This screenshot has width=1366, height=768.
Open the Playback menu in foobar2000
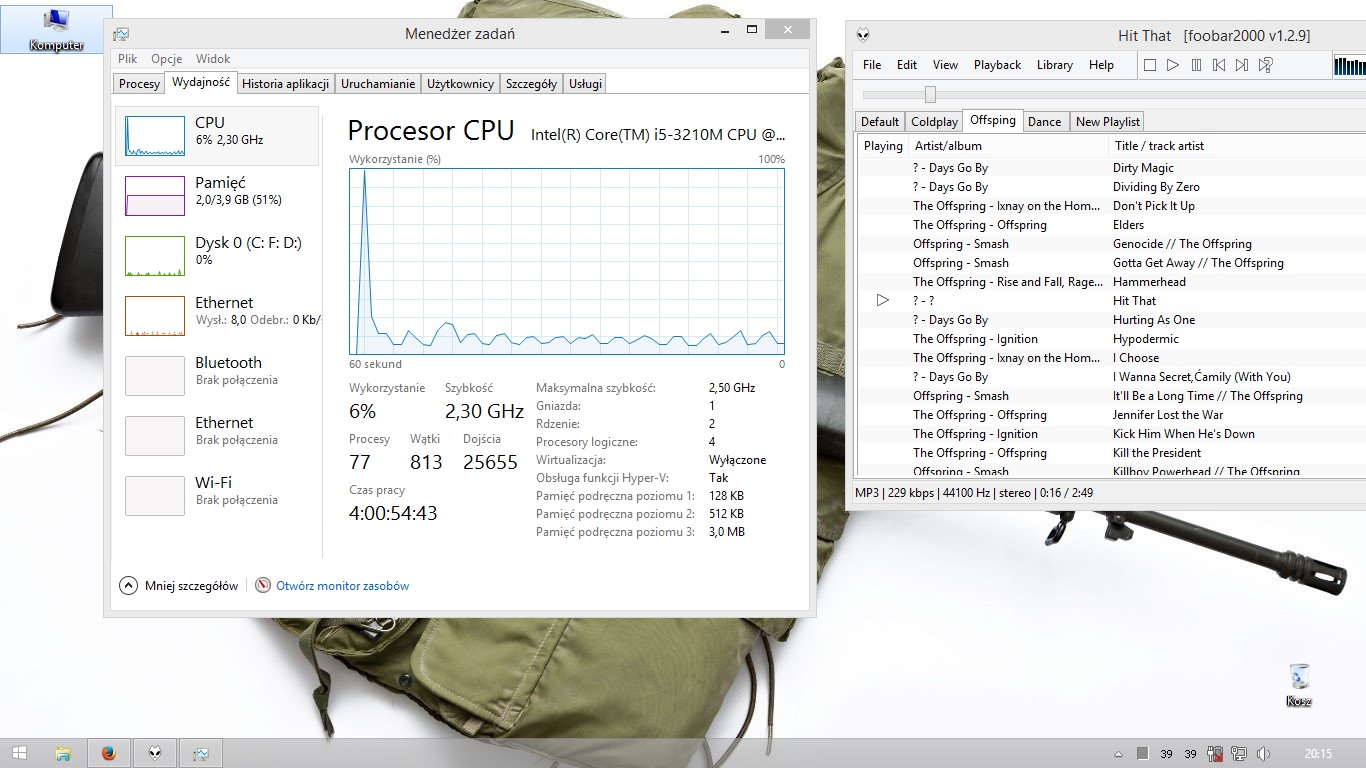tap(998, 65)
